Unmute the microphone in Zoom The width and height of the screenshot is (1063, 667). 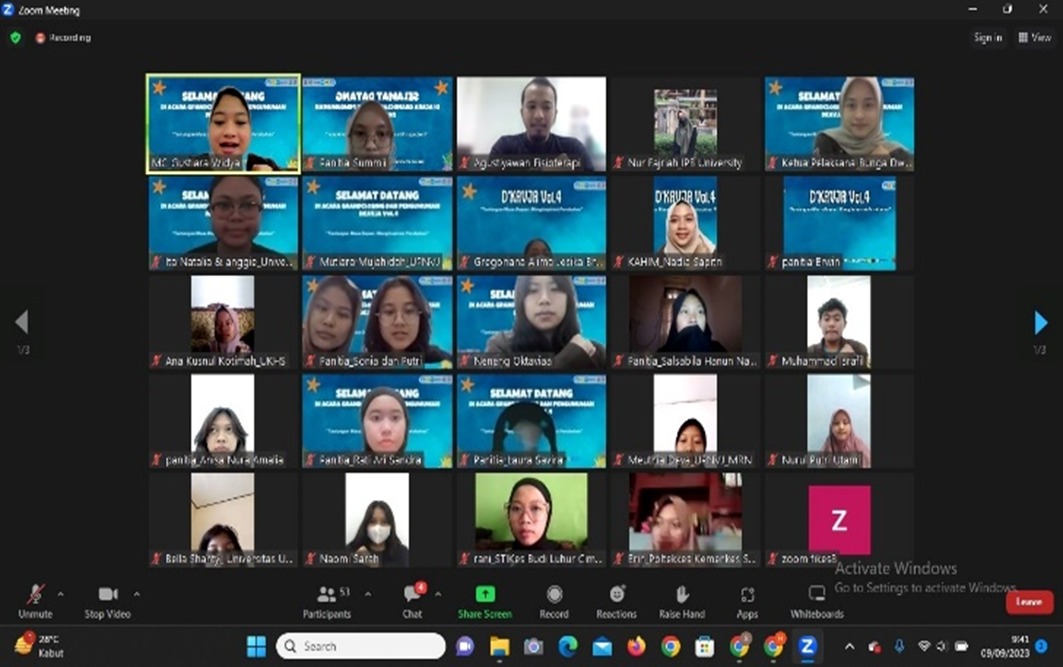tap(35, 599)
